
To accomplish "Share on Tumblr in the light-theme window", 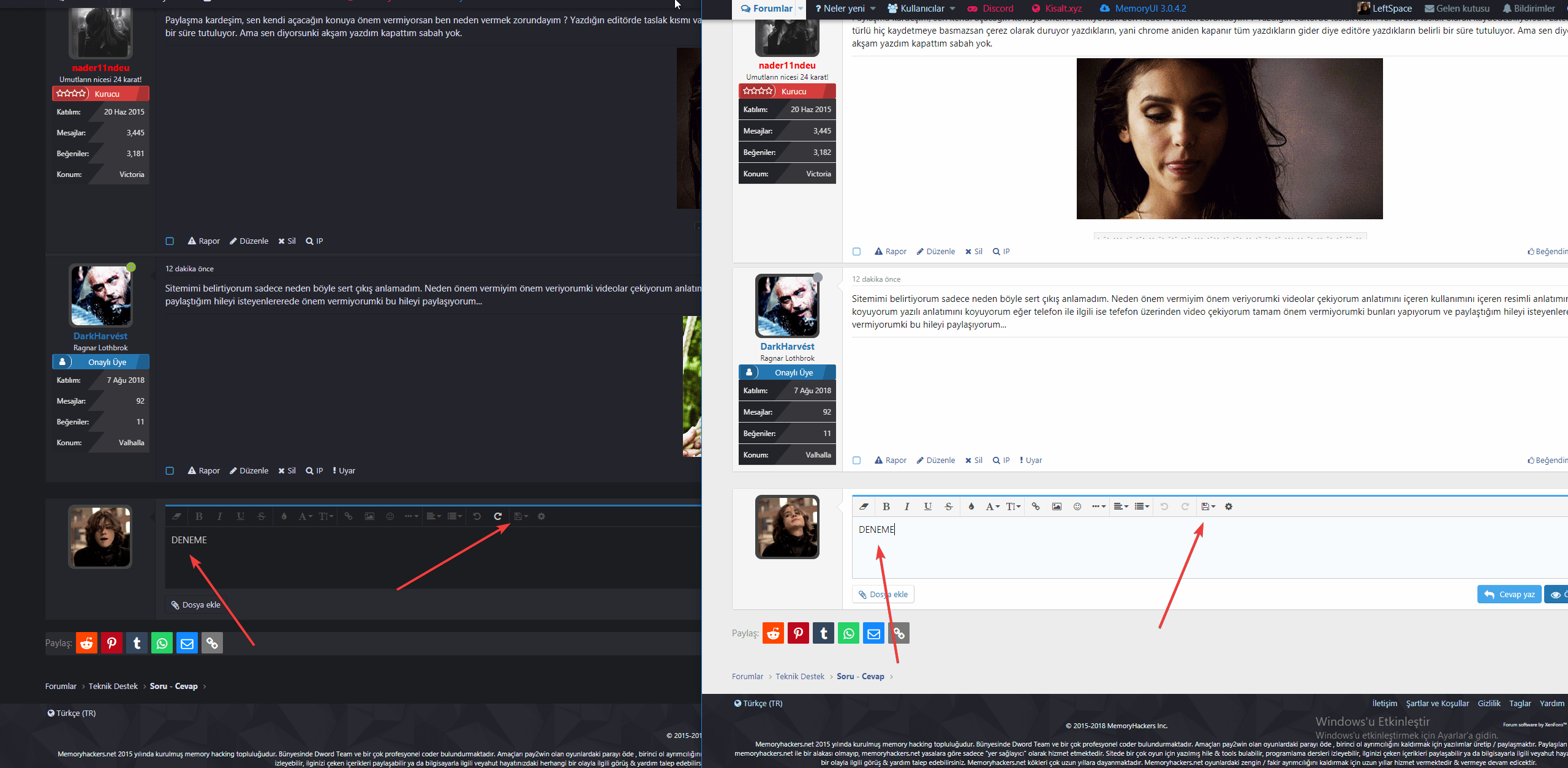I will click(824, 633).
